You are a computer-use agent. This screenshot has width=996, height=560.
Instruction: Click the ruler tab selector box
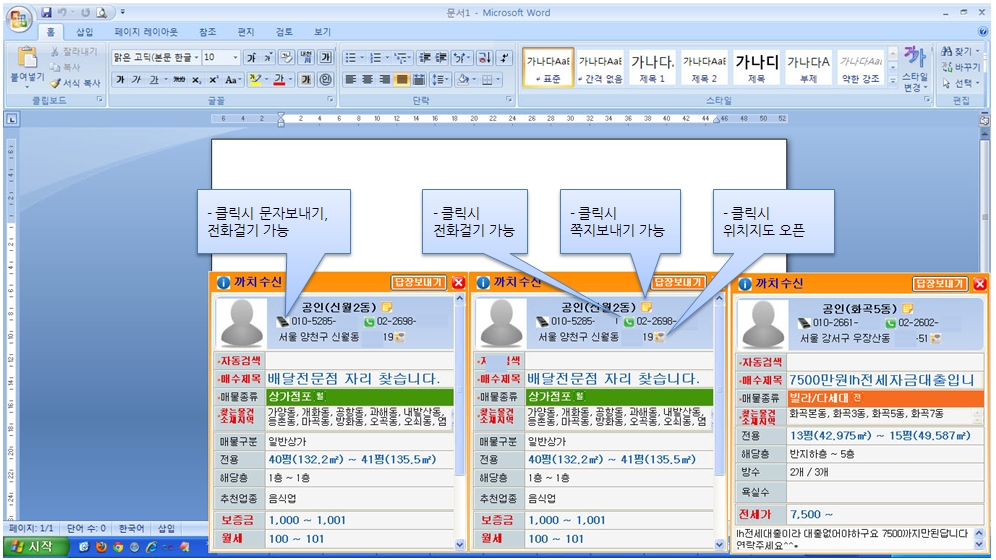pyautogui.click(x=10, y=119)
